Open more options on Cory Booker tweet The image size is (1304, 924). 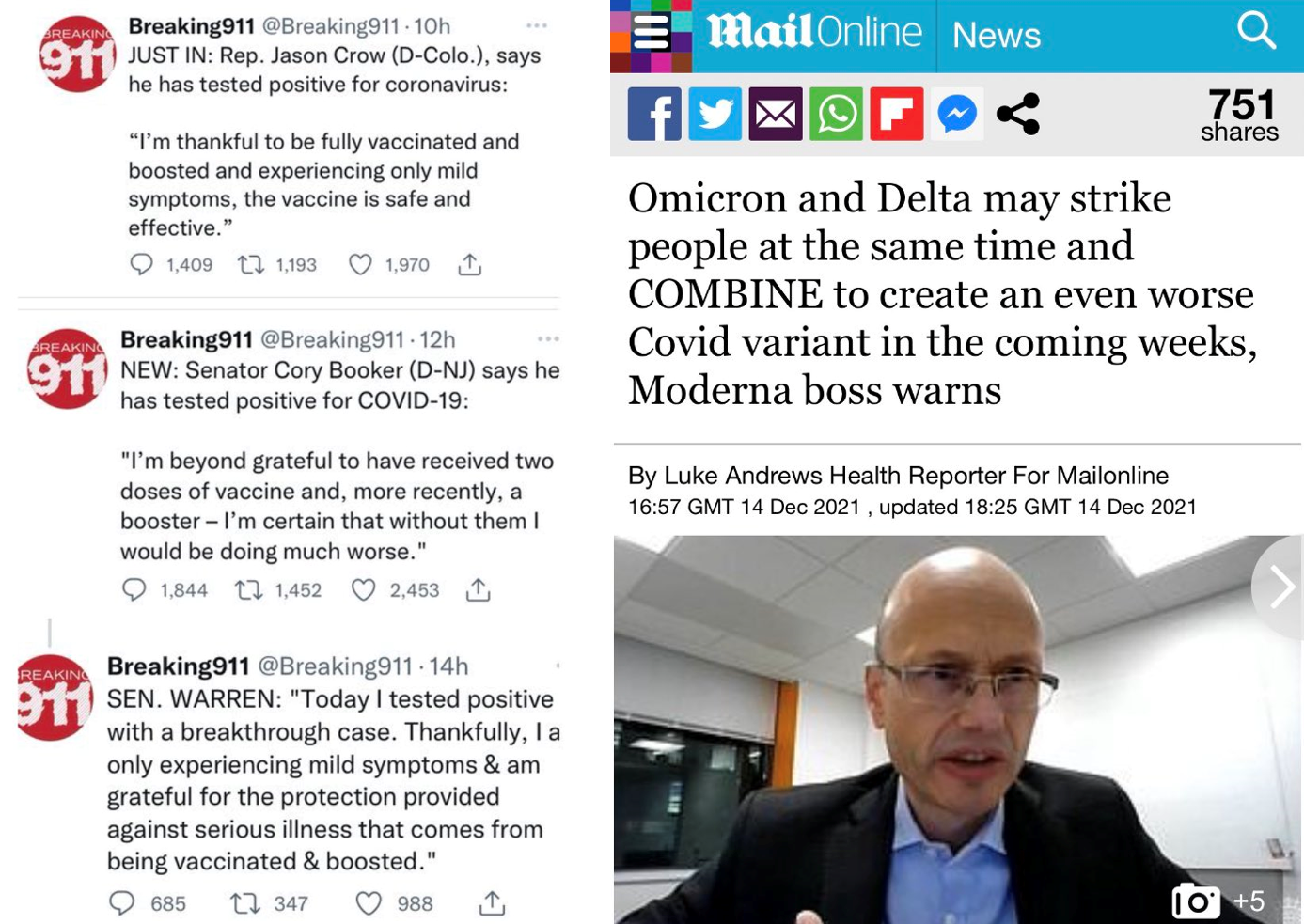click(x=548, y=338)
